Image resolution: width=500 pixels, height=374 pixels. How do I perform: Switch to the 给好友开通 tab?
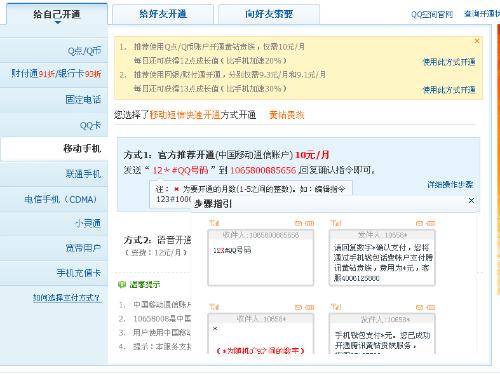[163, 14]
